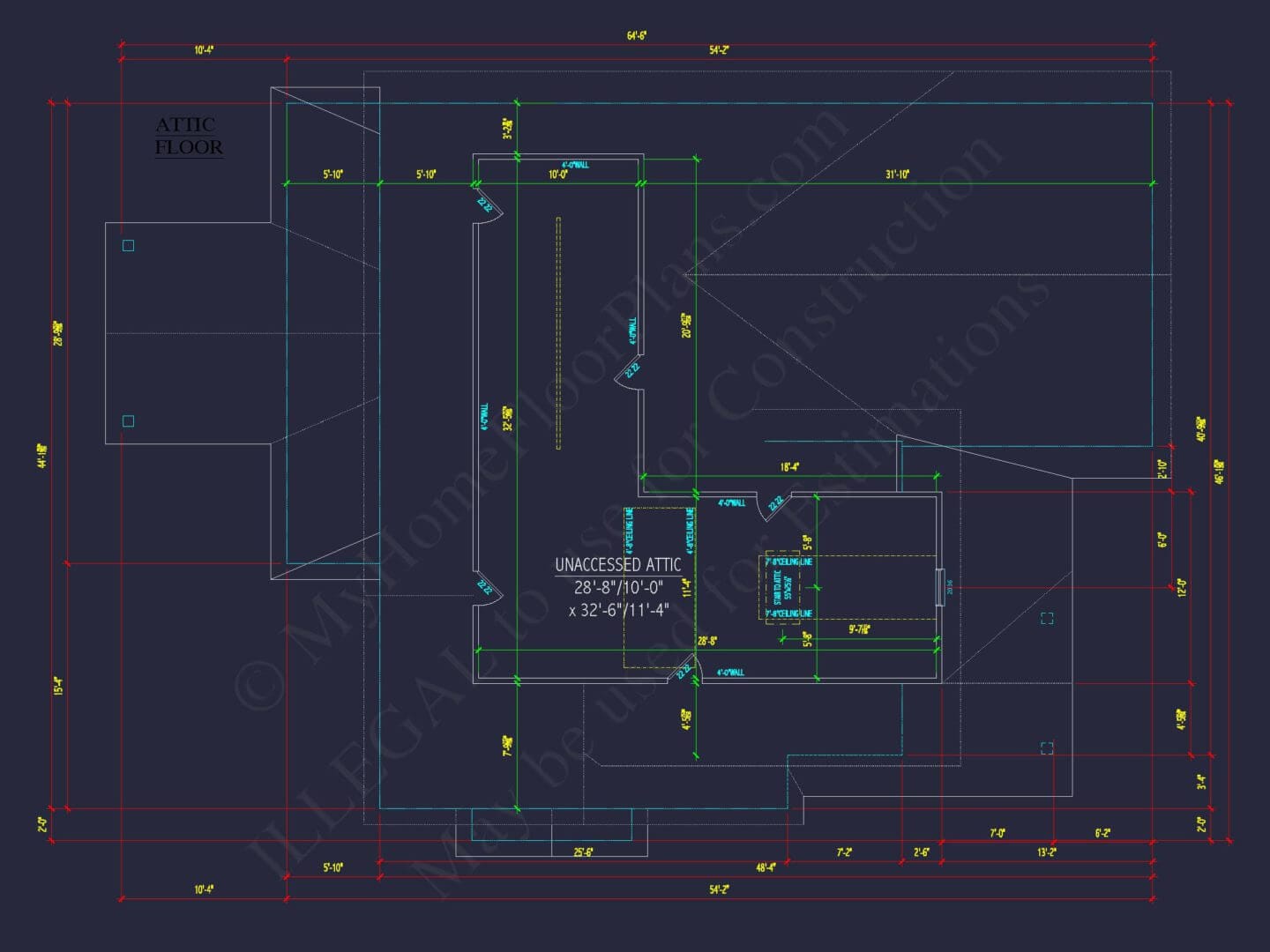Viewport: 1270px width, 952px height.
Task: Select the UNACCESSED ATTIC room label
Action: click(617, 565)
